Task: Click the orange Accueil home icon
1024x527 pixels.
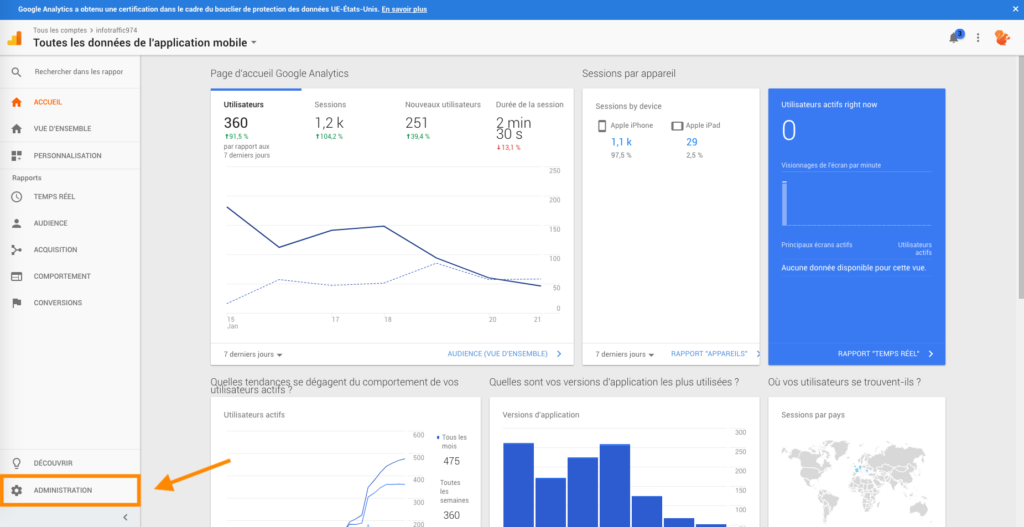Action: (x=17, y=102)
